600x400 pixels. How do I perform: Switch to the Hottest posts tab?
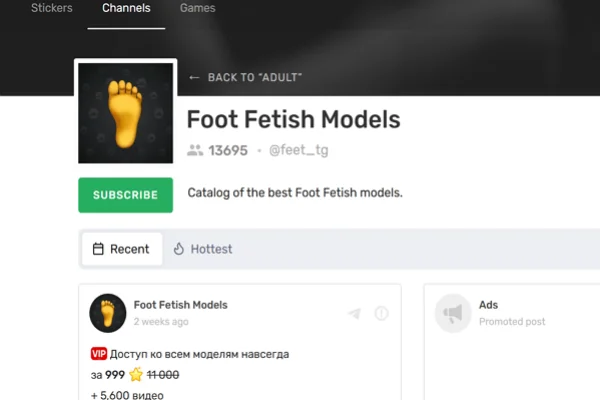tap(203, 249)
